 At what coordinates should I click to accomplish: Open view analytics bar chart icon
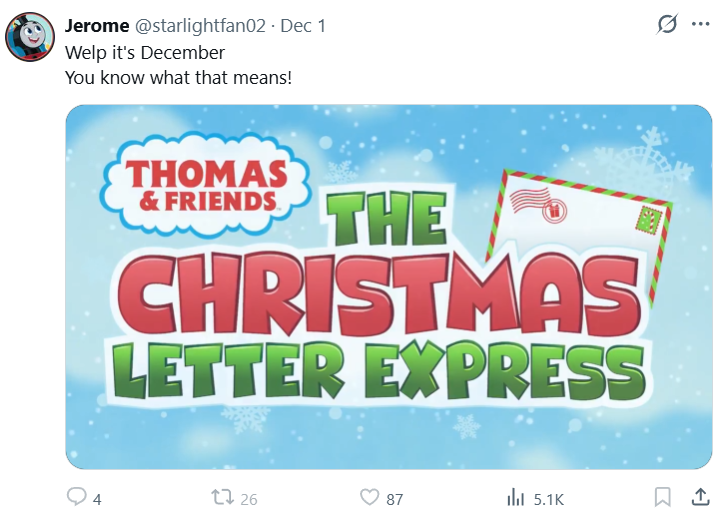tap(516, 497)
